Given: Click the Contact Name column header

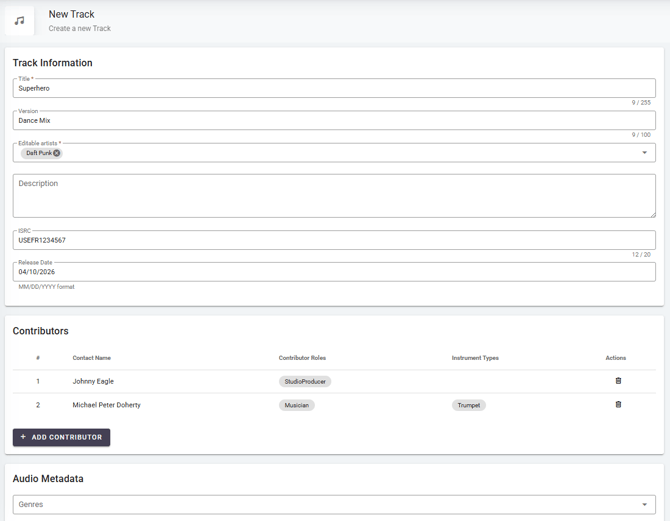Looking at the screenshot, I should click(x=92, y=358).
